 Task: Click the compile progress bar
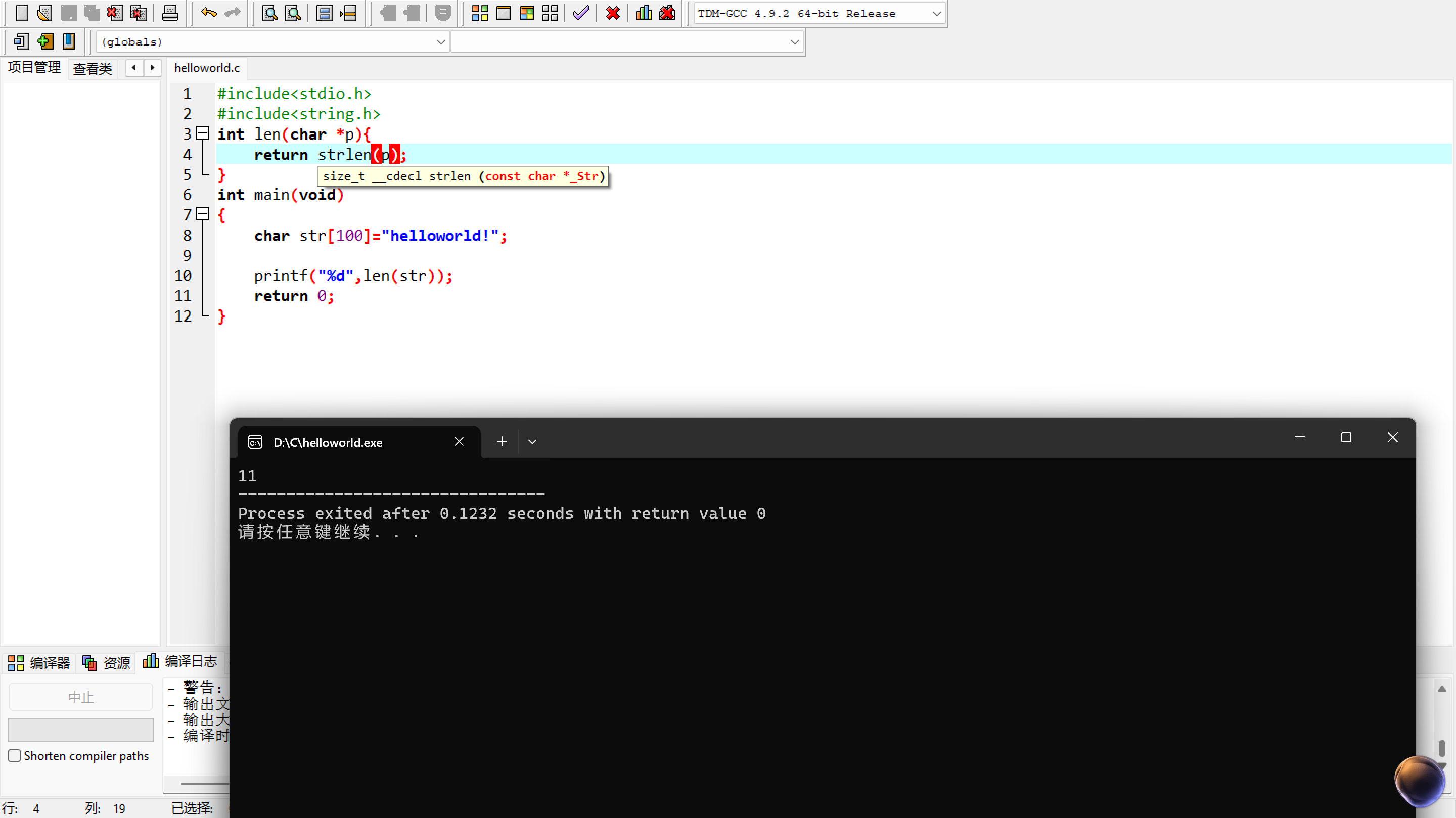[x=81, y=729]
